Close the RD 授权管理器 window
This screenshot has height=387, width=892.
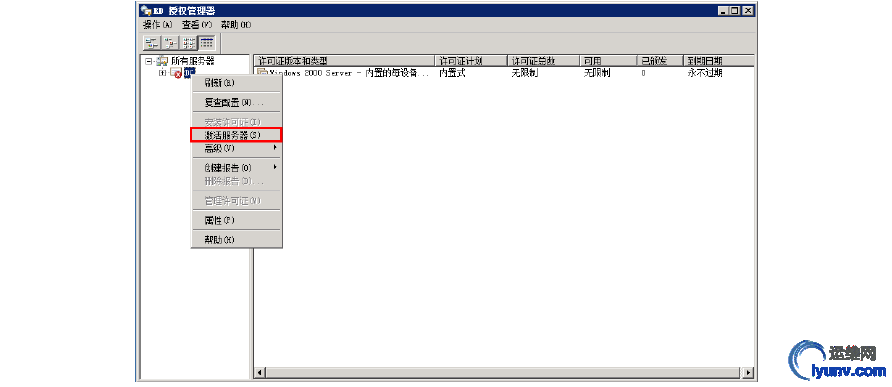[748, 10]
